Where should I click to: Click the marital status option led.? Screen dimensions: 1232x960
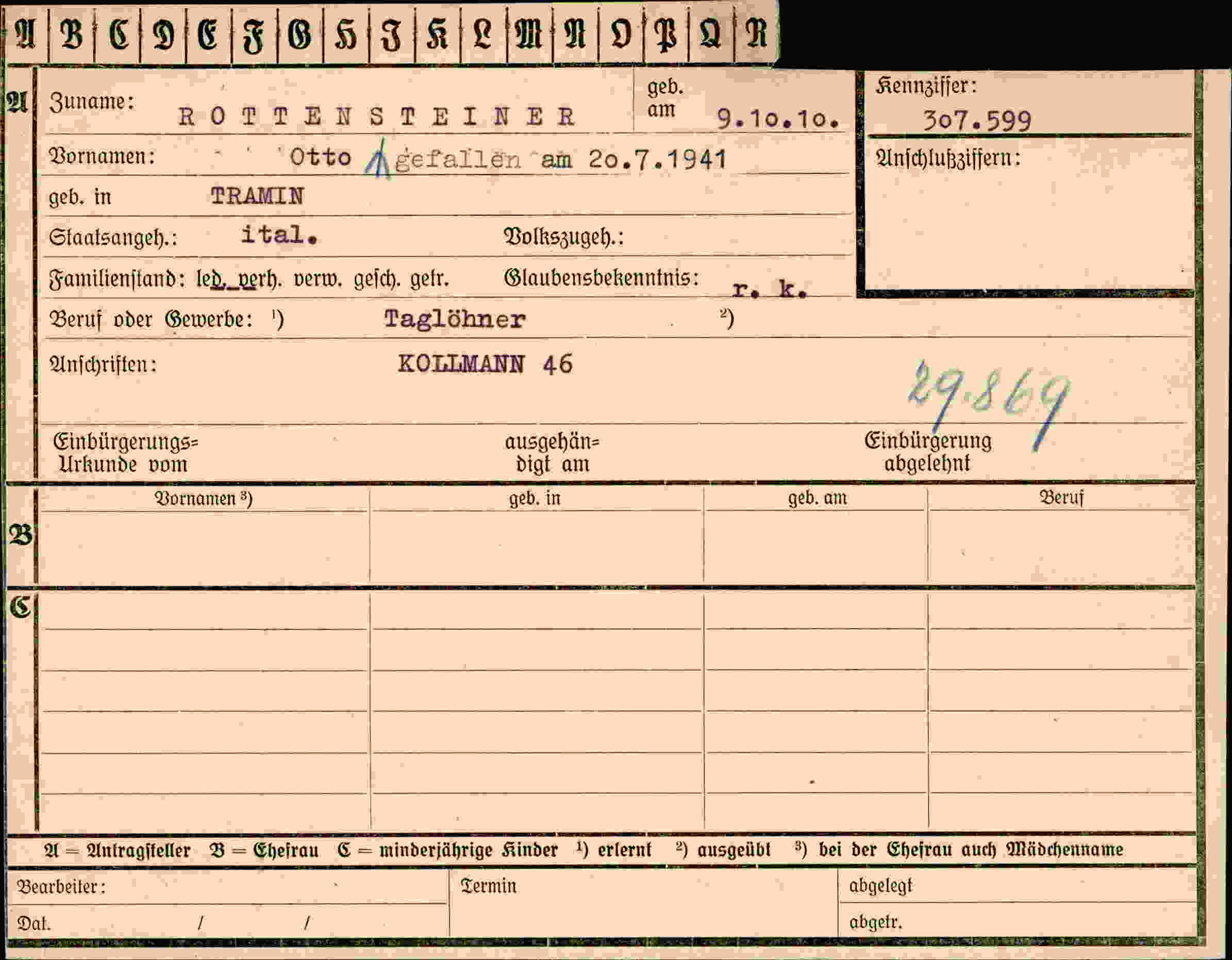pos(211,279)
